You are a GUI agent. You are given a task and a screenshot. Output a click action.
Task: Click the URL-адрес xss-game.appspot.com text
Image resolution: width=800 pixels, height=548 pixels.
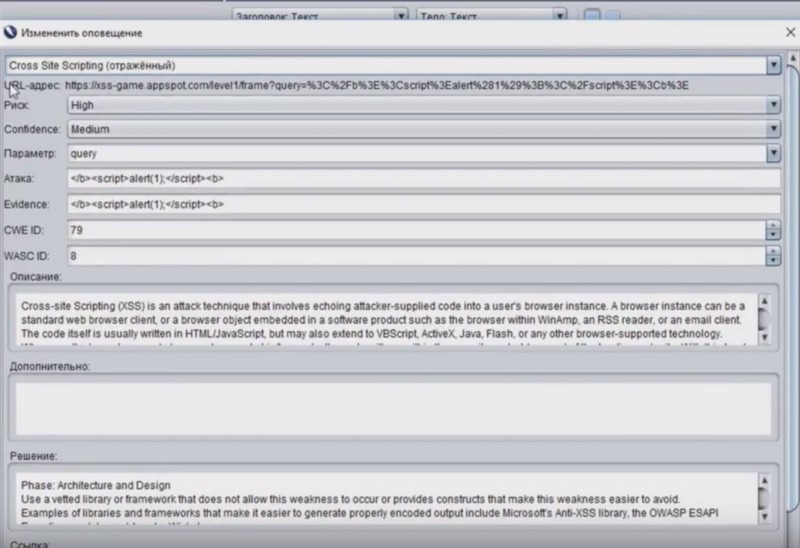(377, 85)
